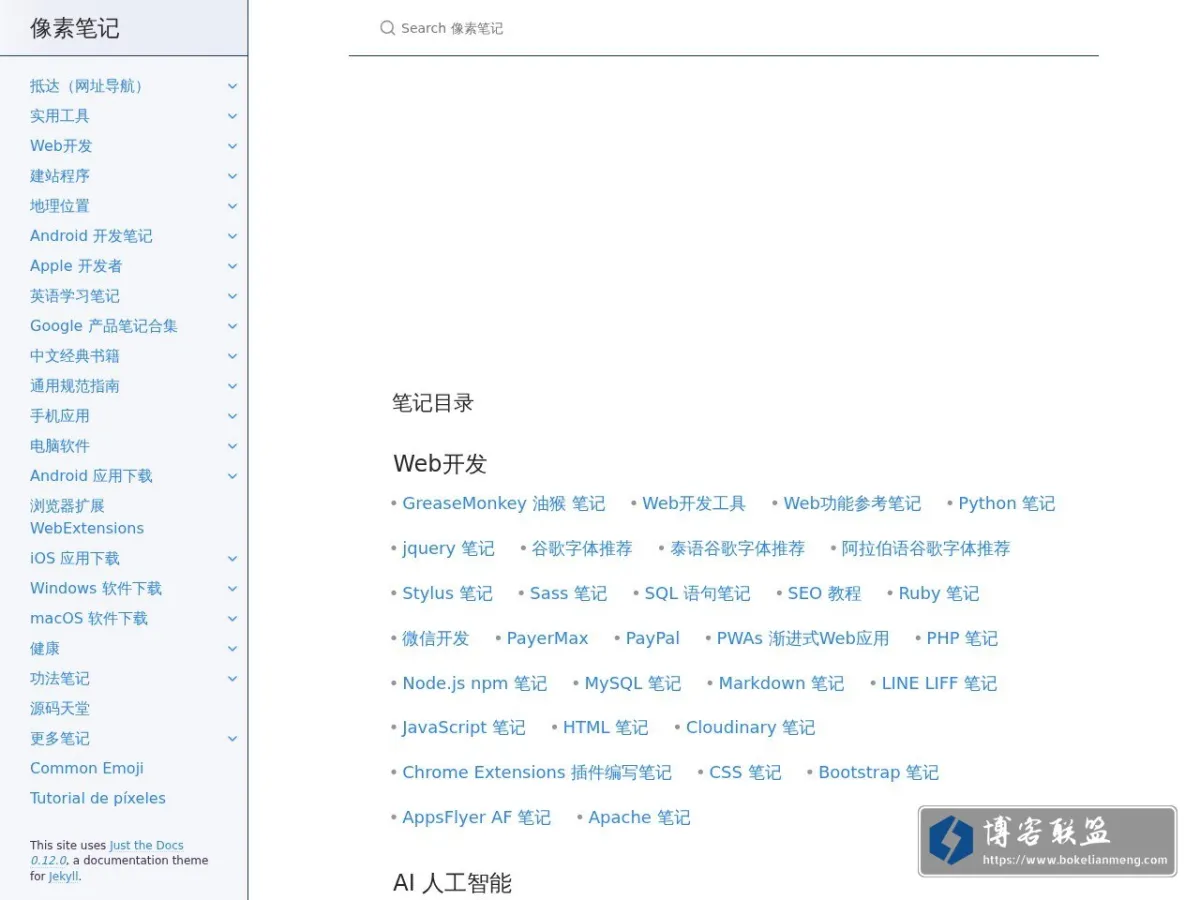Open the MySQL 笔记 link
The image size is (1200, 900).
coord(633,683)
